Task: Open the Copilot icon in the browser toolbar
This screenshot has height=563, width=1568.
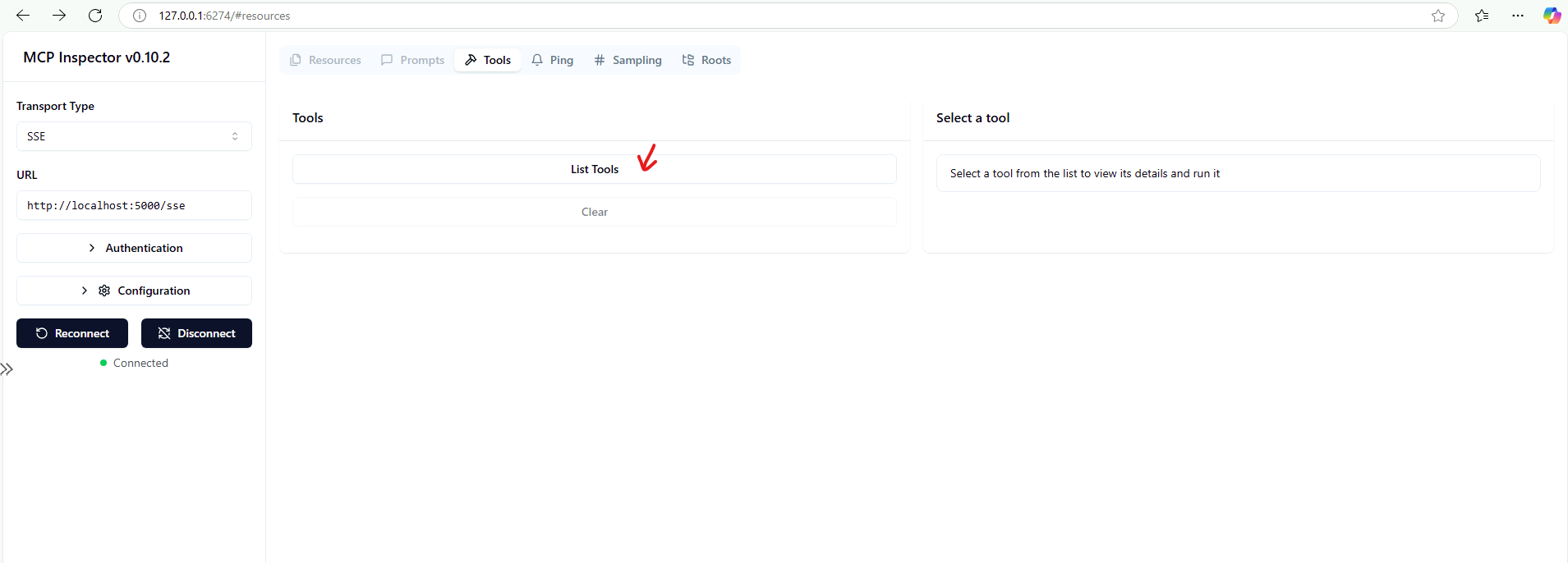Action: click(1552, 16)
